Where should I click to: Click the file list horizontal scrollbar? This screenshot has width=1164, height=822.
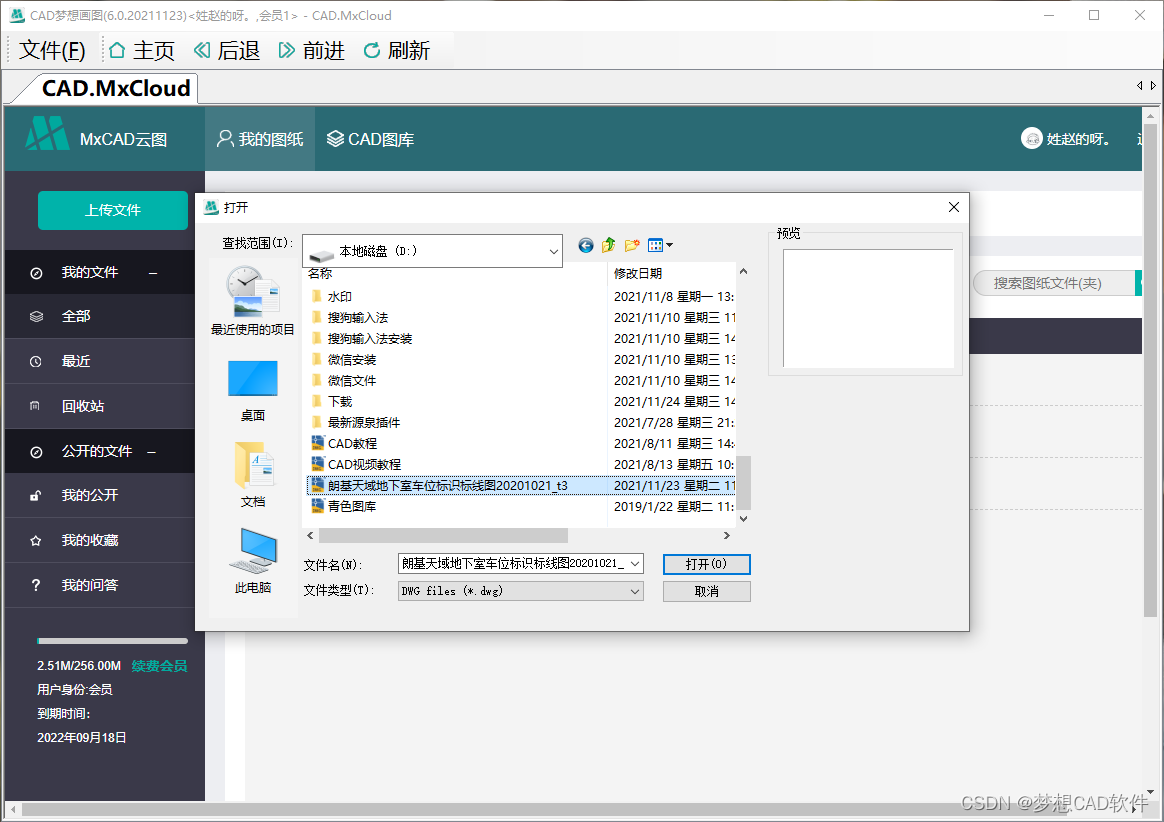(443, 535)
